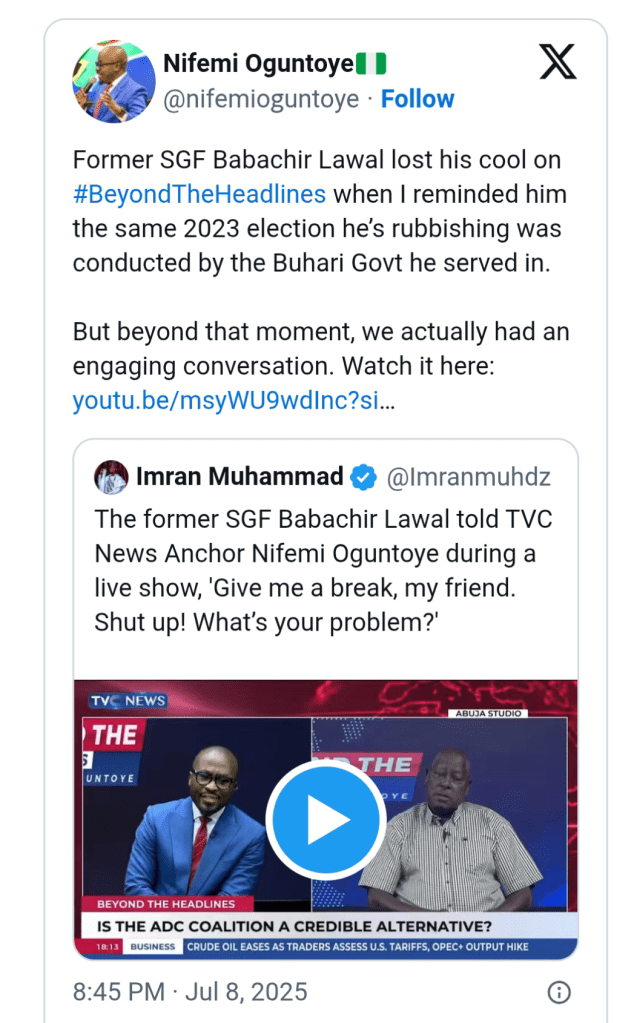
Task: Click the Nigerian flag emoji beside name
Action: coord(372,64)
